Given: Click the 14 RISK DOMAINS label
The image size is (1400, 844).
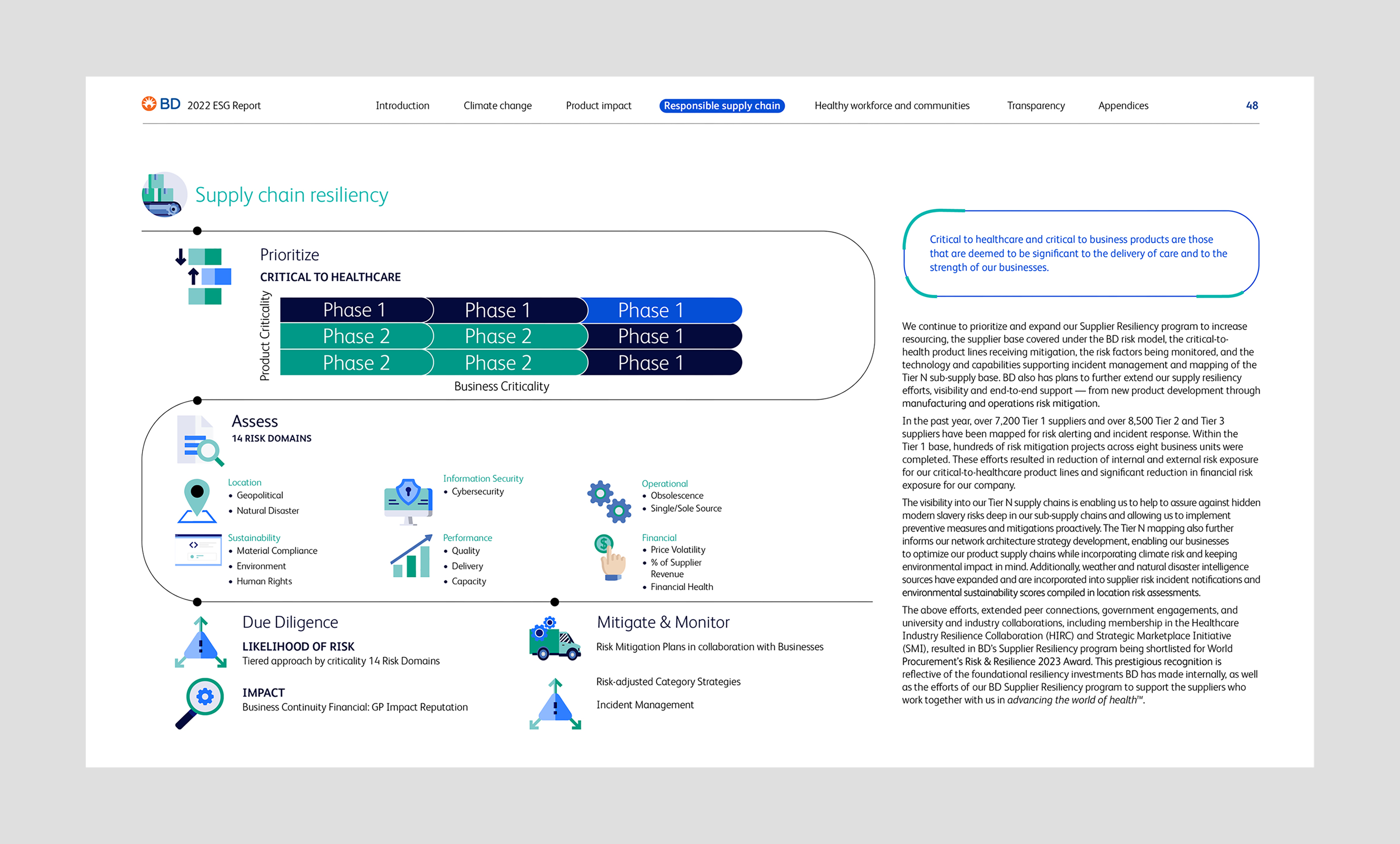Looking at the screenshot, I should 272,439.
